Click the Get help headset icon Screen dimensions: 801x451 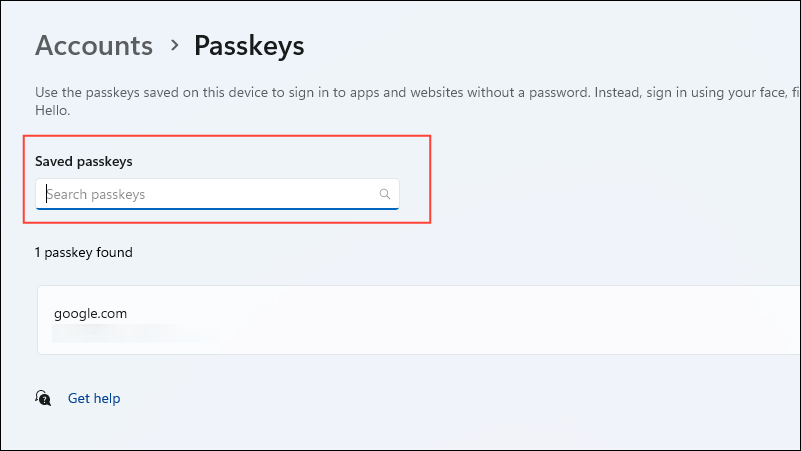tap(43, 398)
